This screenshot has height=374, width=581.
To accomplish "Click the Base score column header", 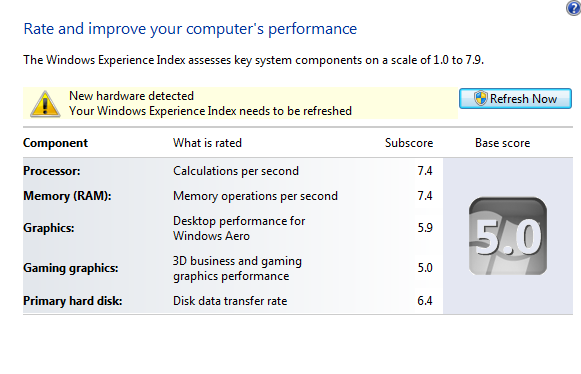I will tap(502, 143).
